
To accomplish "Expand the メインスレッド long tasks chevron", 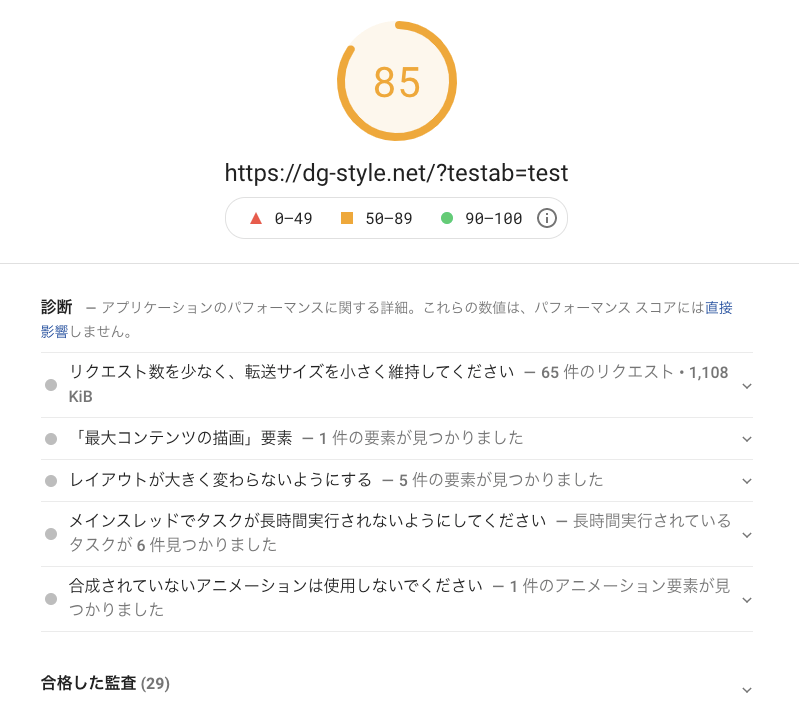I will coord(746,534).
